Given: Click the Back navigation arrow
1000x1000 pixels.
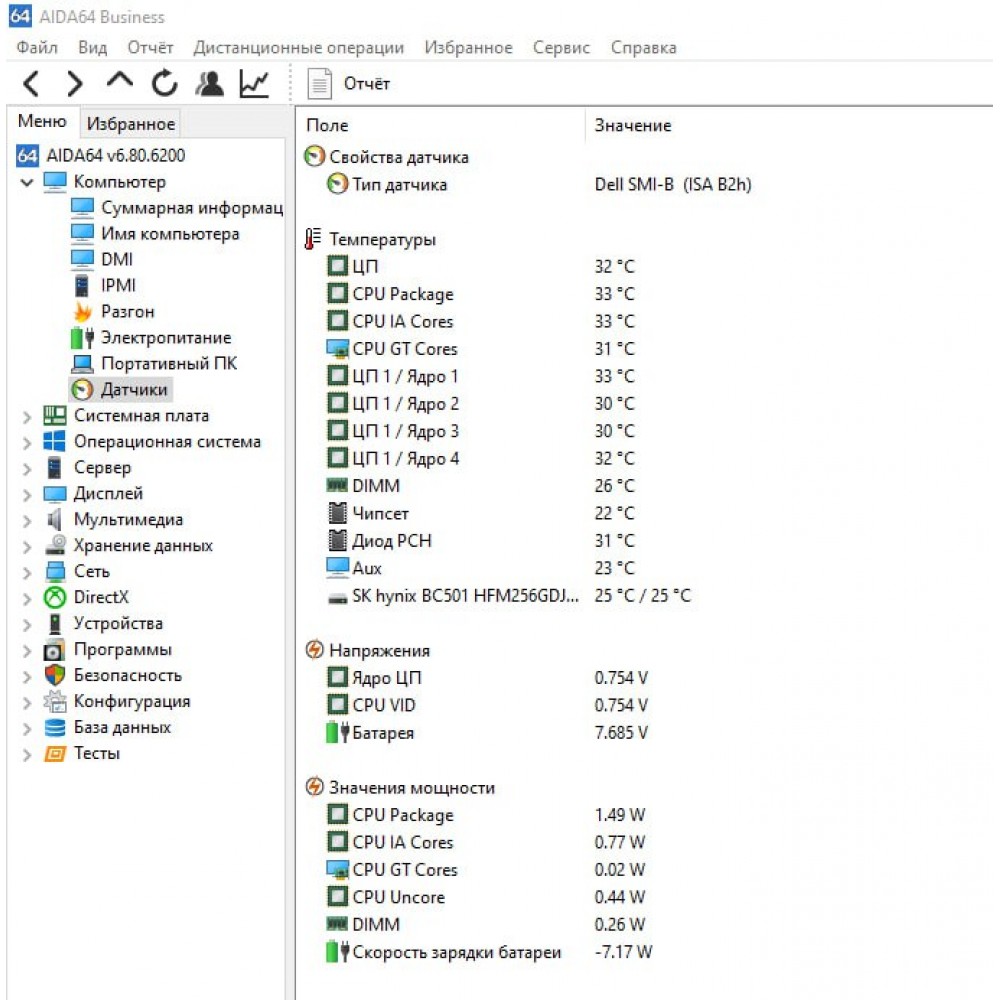Looking at the screenshot, I should 31,84.
